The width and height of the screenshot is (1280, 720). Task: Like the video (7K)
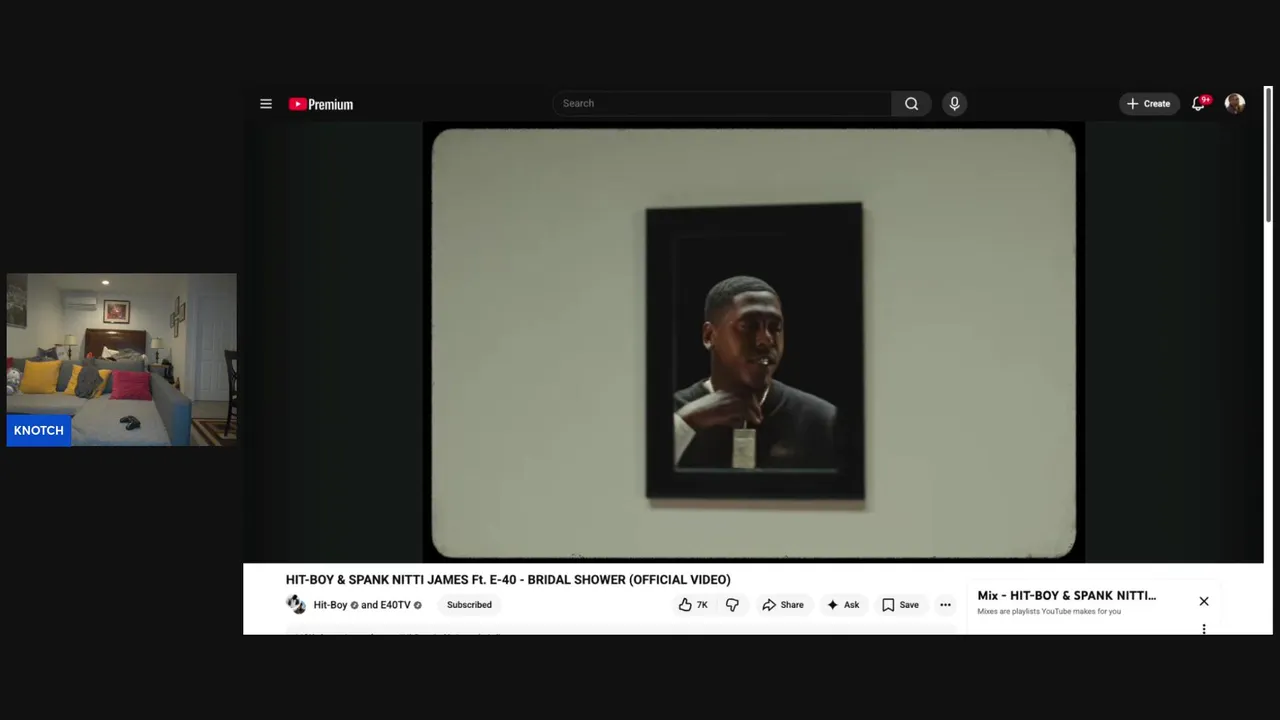click(x=693, y=605)
